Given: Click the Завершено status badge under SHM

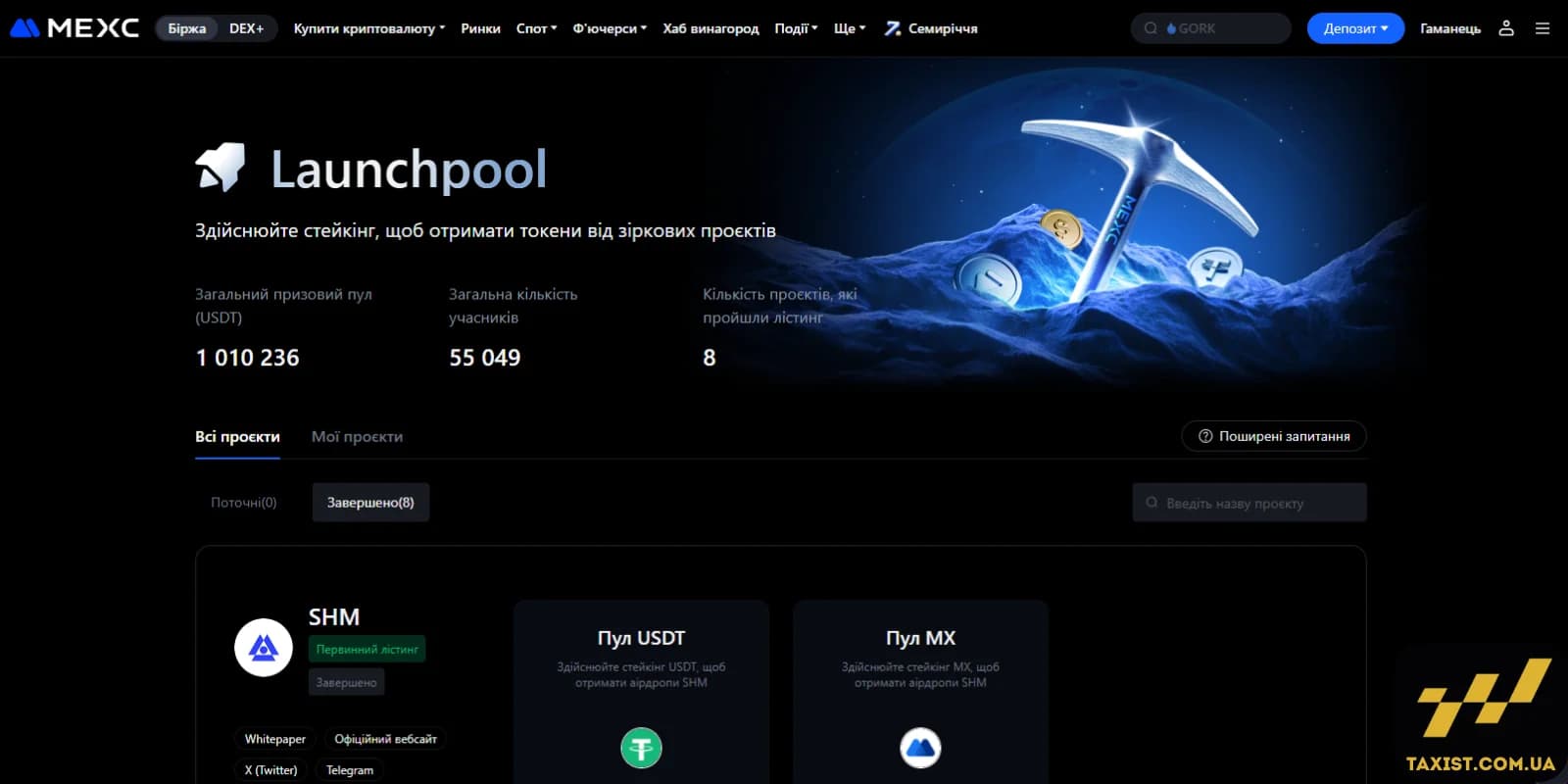Looking at the screenshot, I should click(346, 682).
